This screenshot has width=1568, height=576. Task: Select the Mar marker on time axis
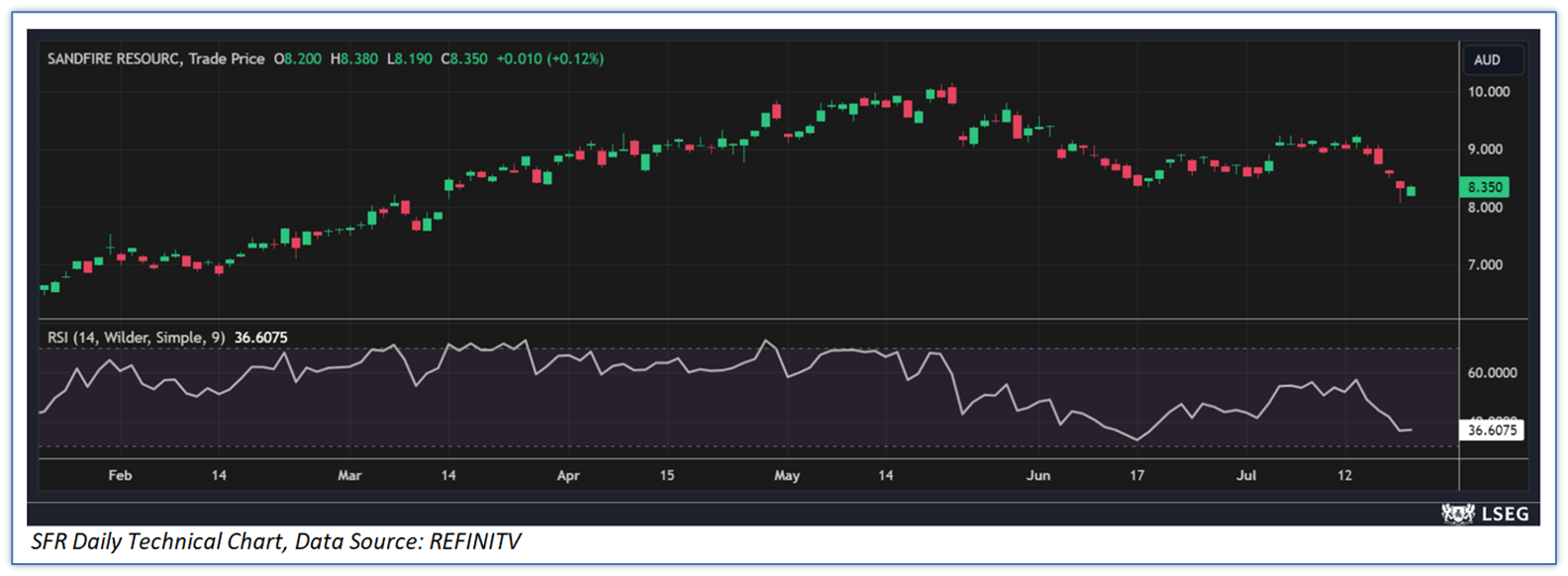tap(349, 476)
